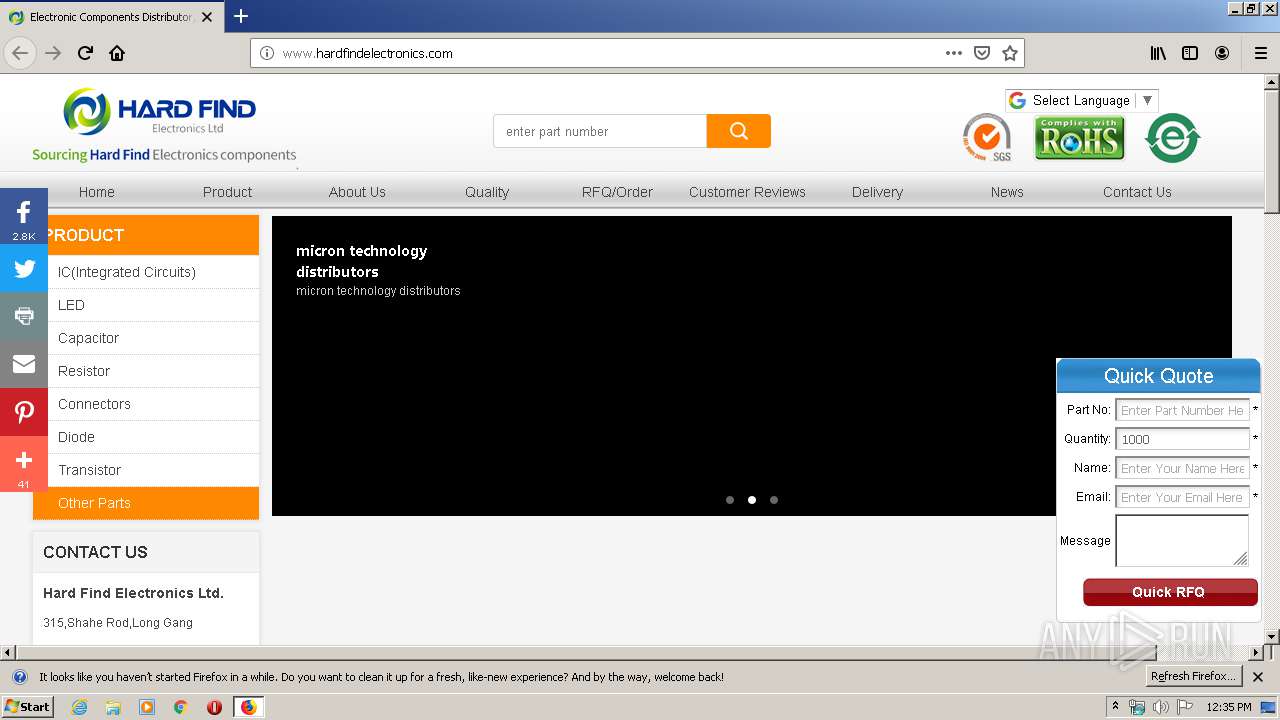Focus the enter part number search field
The width and height of the screenshot is (1280, 720).
(600, 131)
